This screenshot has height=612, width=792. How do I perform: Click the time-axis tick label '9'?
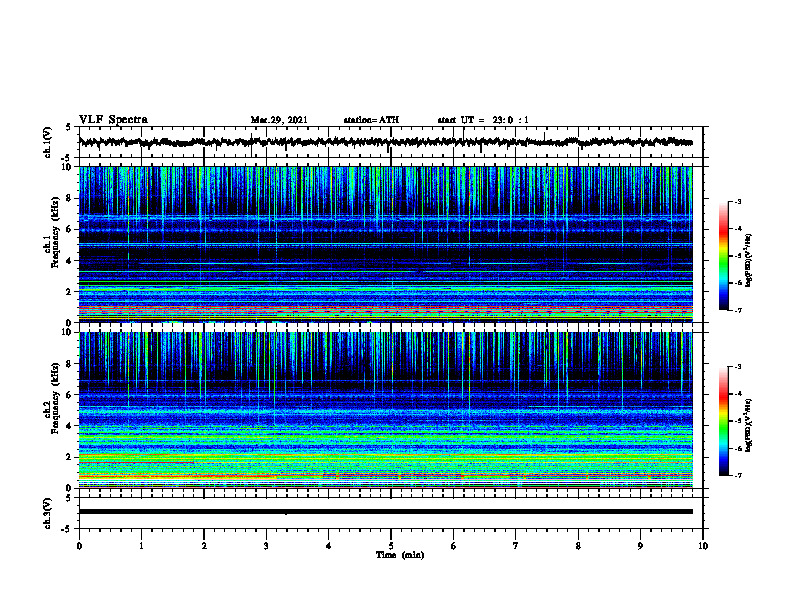pyautogui.click(x=640, y=546)
